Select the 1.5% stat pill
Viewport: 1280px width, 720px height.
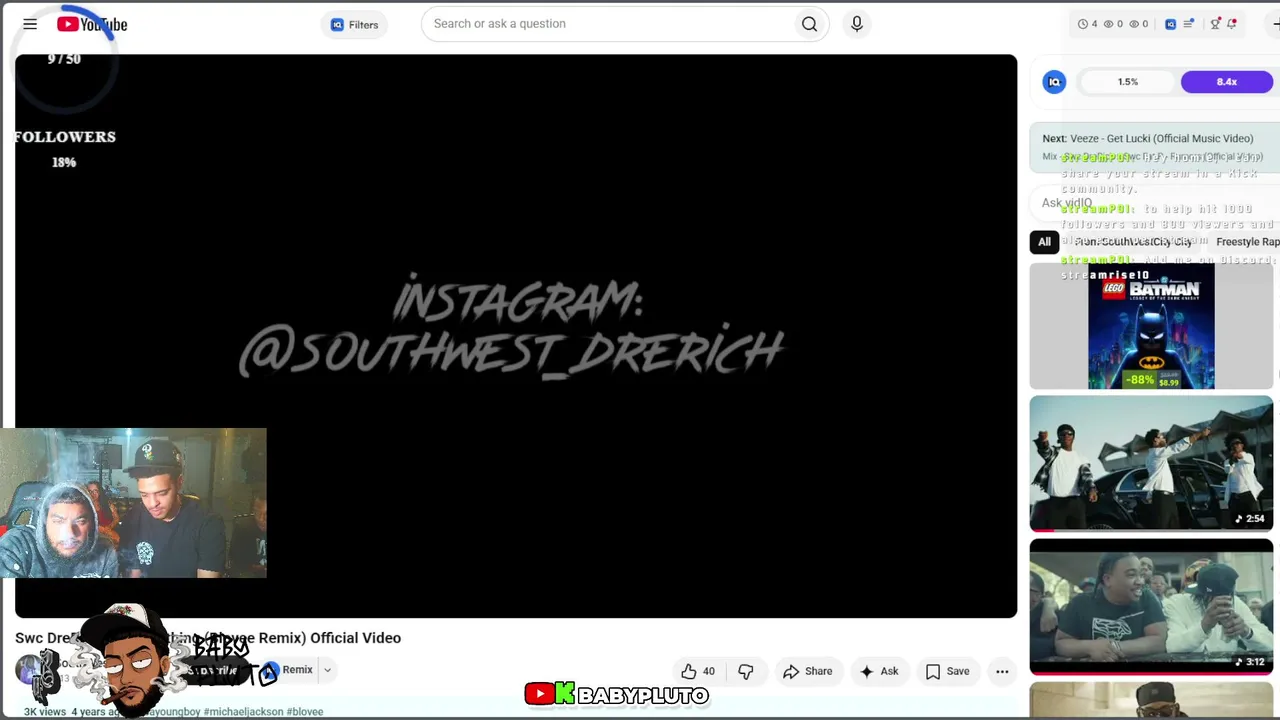tap(1127, 82)
